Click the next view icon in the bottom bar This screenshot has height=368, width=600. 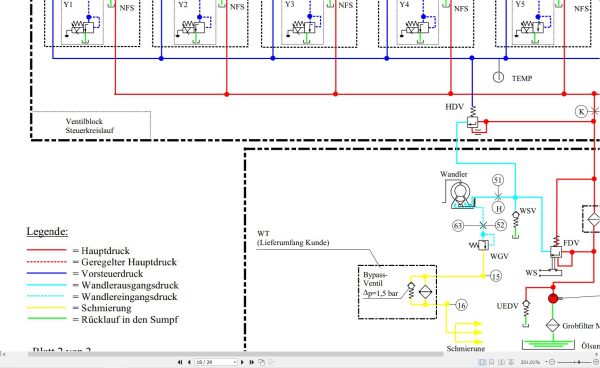[x=271, y=362]
